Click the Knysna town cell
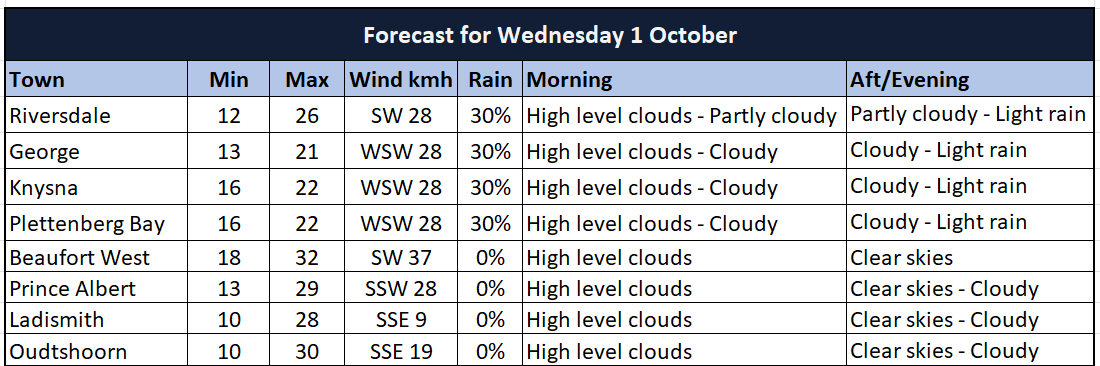 click(97, 187)
